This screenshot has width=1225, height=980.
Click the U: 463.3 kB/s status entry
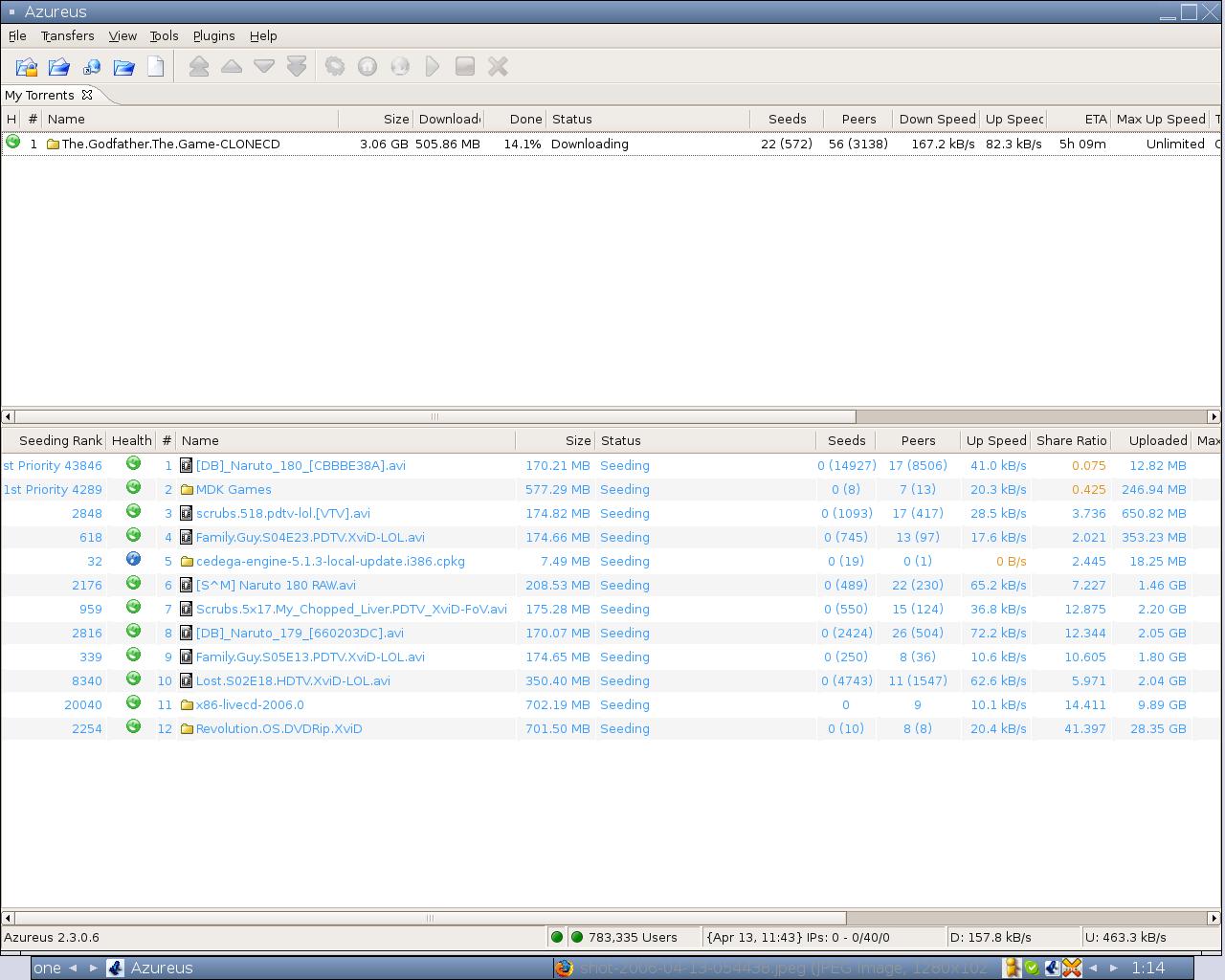(1151, 937)
